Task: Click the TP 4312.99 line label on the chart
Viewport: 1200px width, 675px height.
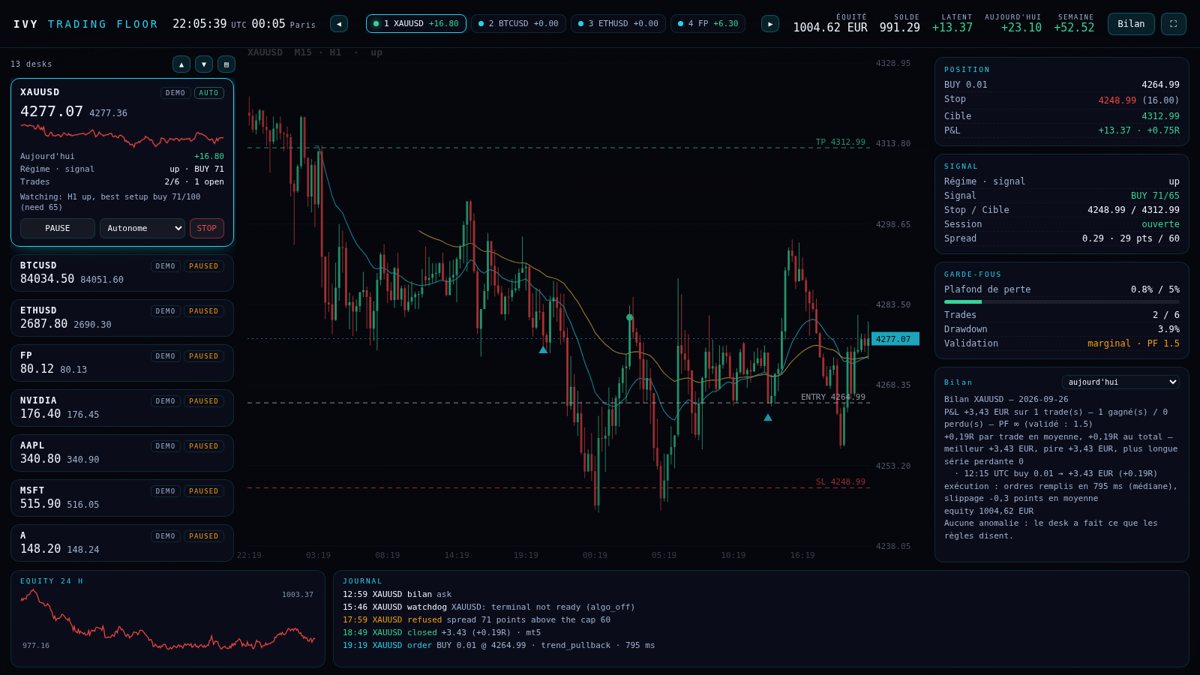Action: coord(841,142)
